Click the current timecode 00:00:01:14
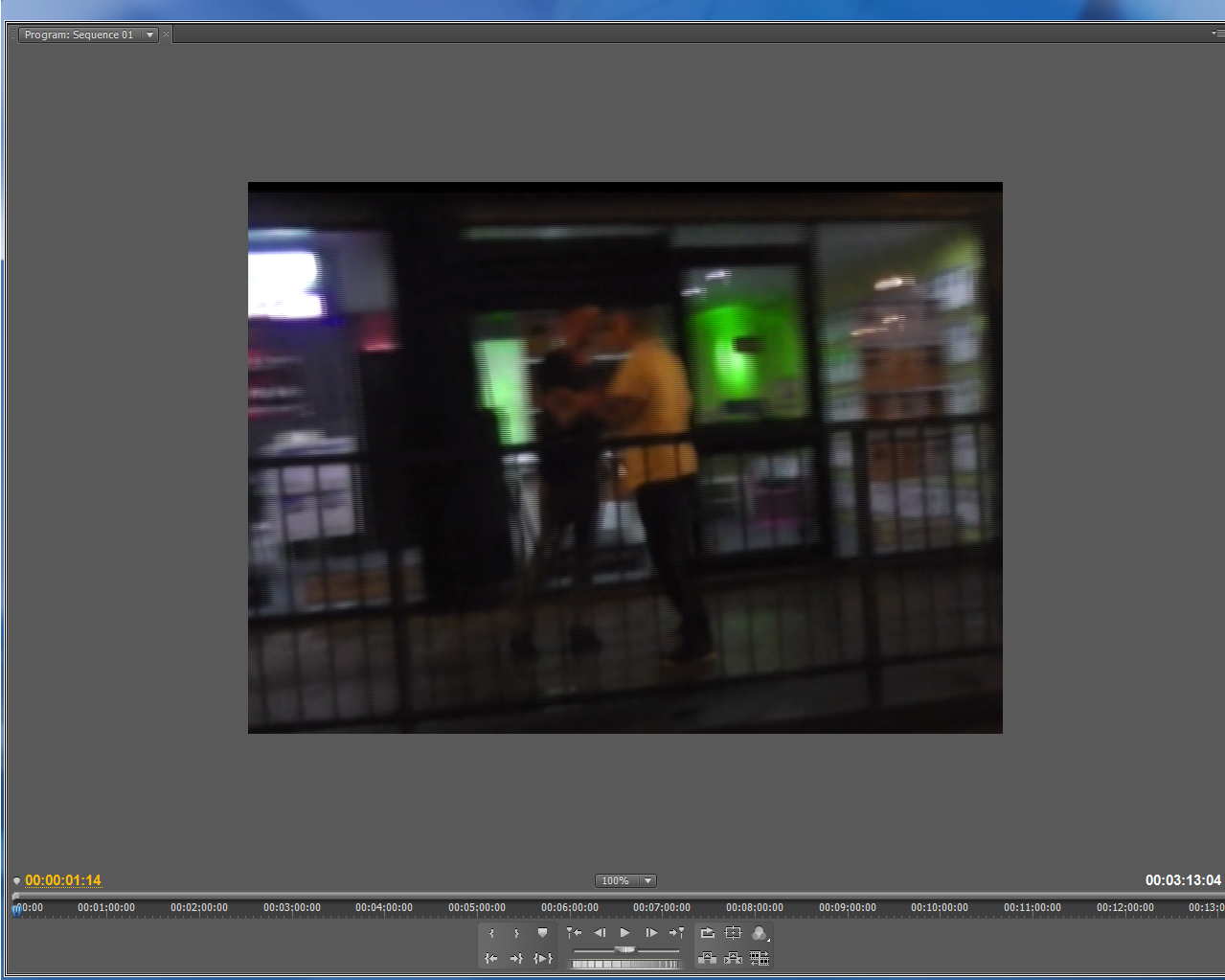Viewport: 1225px width, 980px height. point(63,880)
